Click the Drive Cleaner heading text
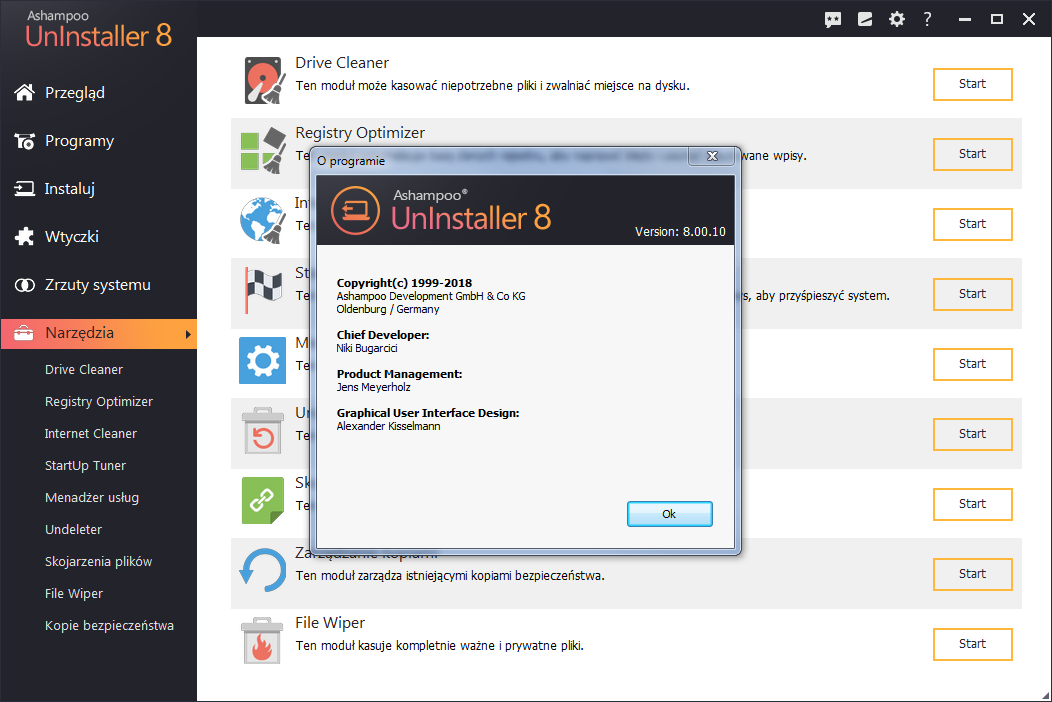The height and width of the screenshot is (702, 1052). tap(342, 62)
